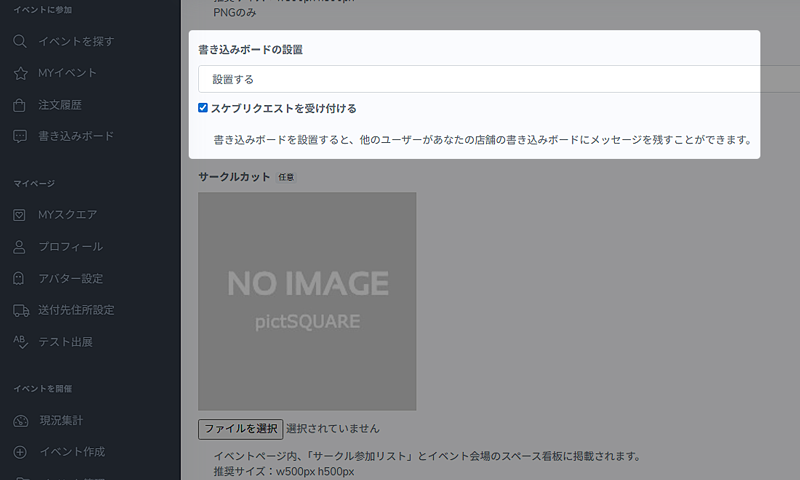Click the magnifying glass search icon

20,41
